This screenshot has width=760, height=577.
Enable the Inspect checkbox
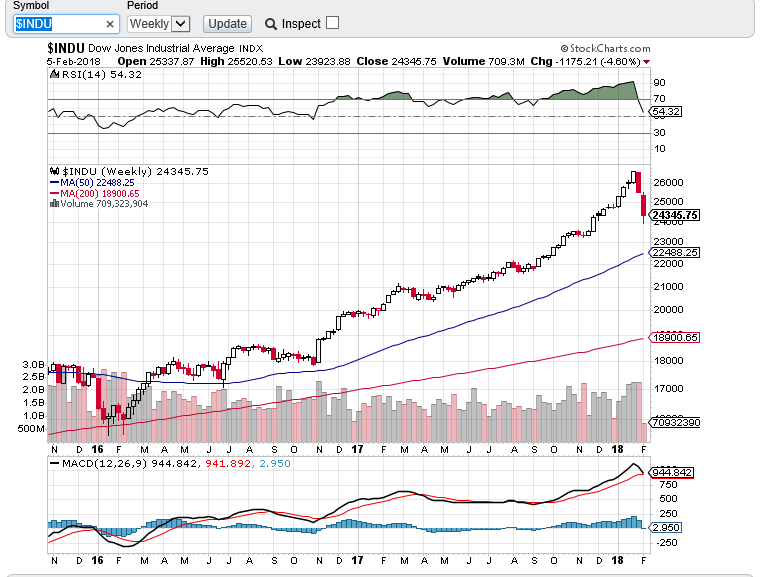(332, 23)
